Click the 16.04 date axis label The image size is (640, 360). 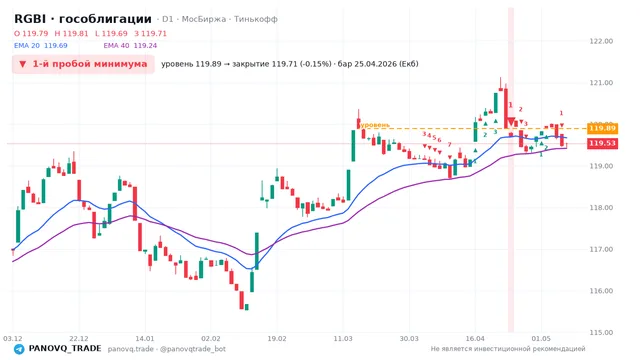[x=475, y=339]
